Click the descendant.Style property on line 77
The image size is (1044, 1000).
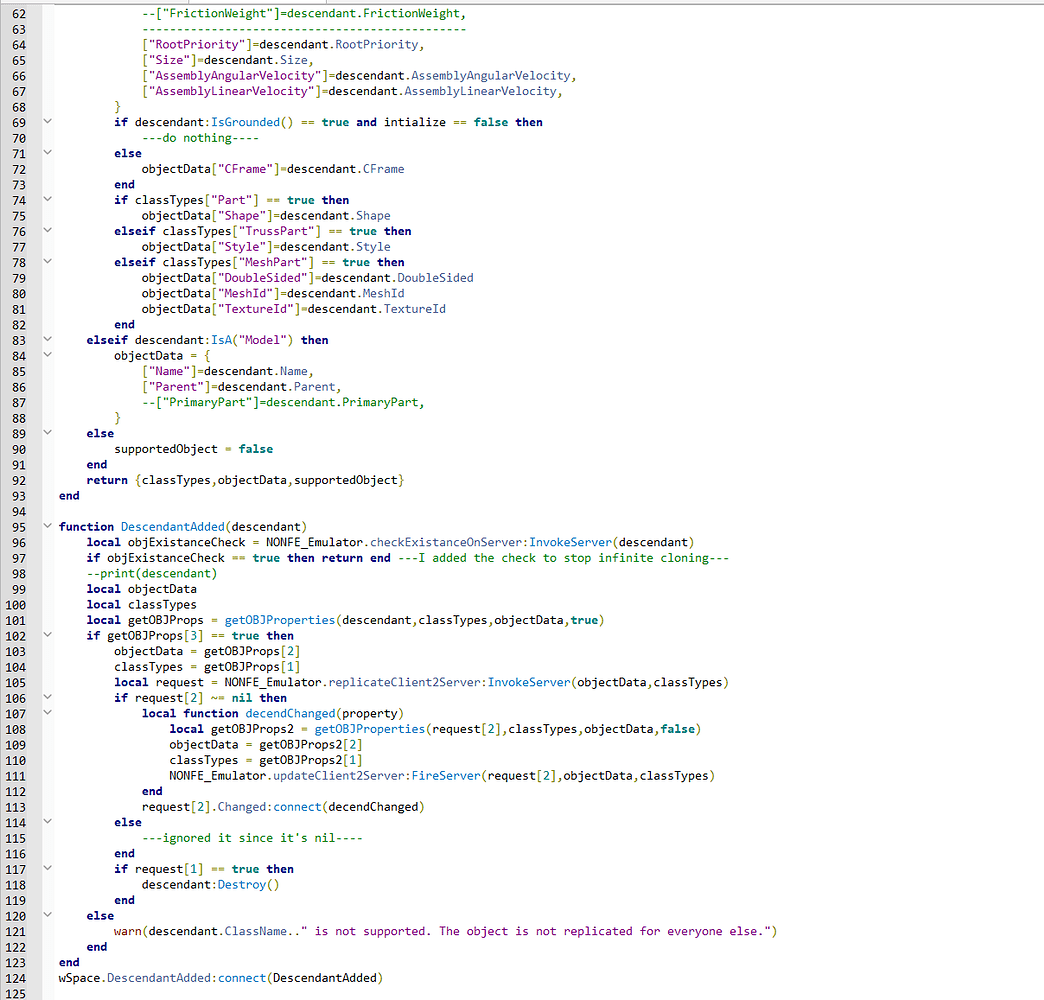coord(335,247)
